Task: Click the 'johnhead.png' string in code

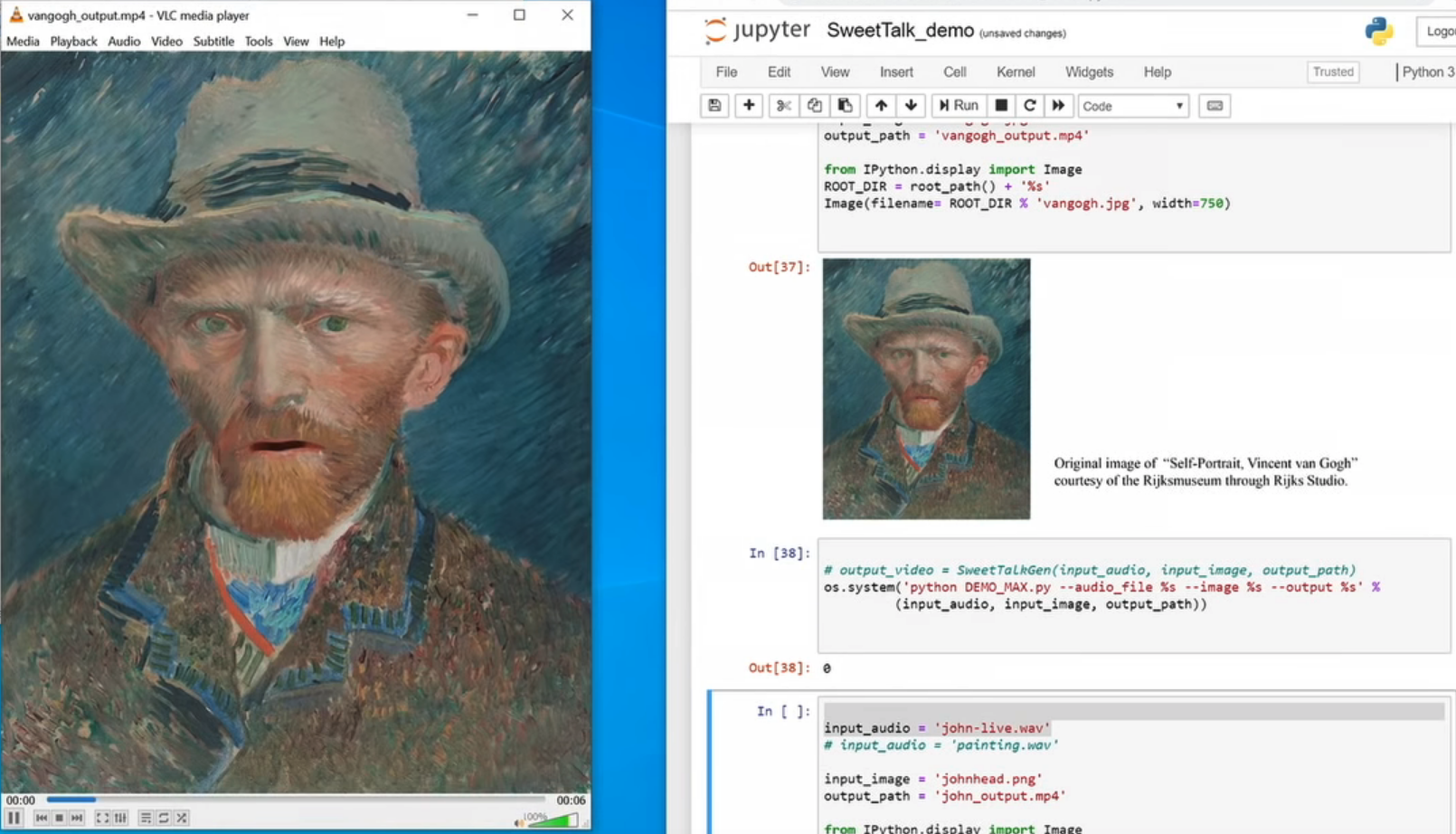Action: pos(988,779)
